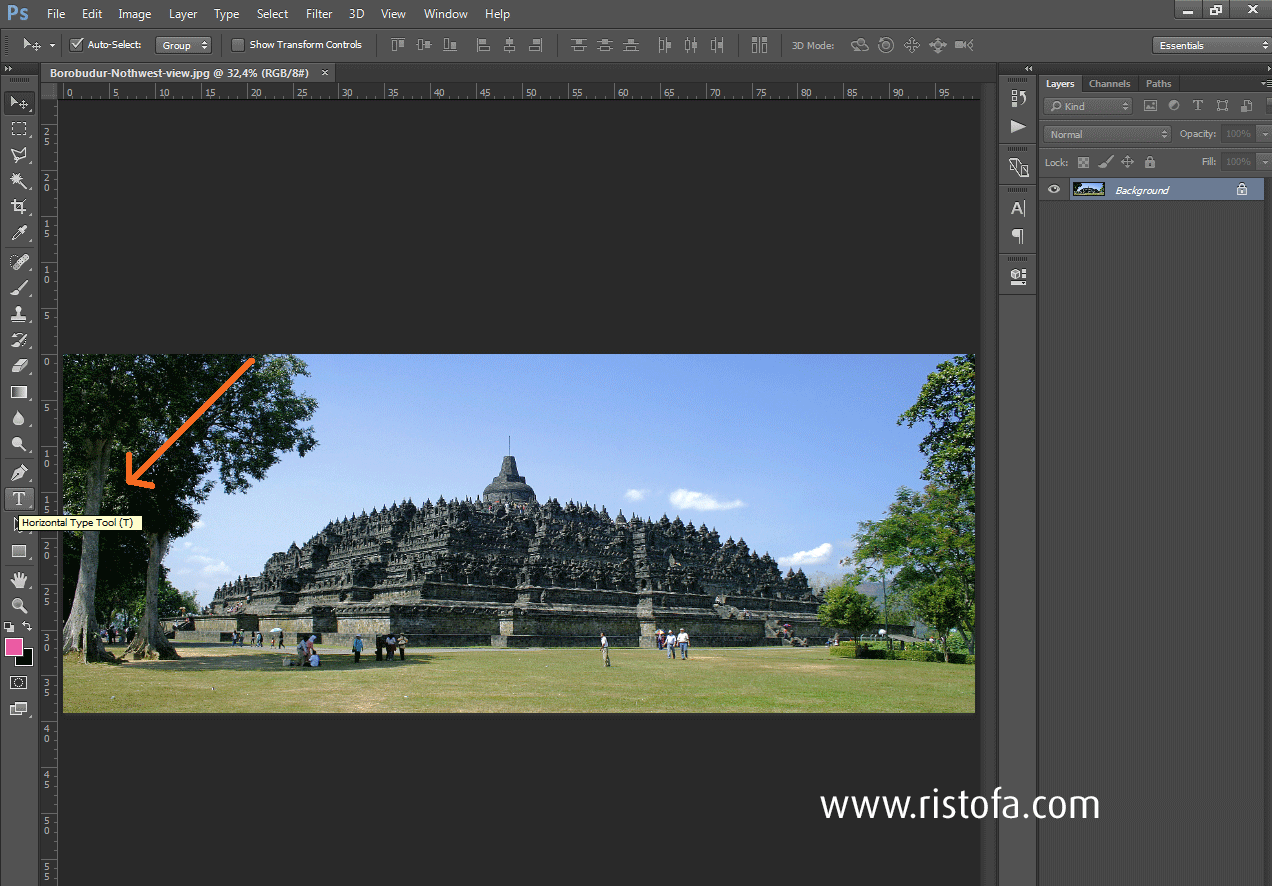Pick the Hand tool
1272x886 pixels.
coord(18,578)
